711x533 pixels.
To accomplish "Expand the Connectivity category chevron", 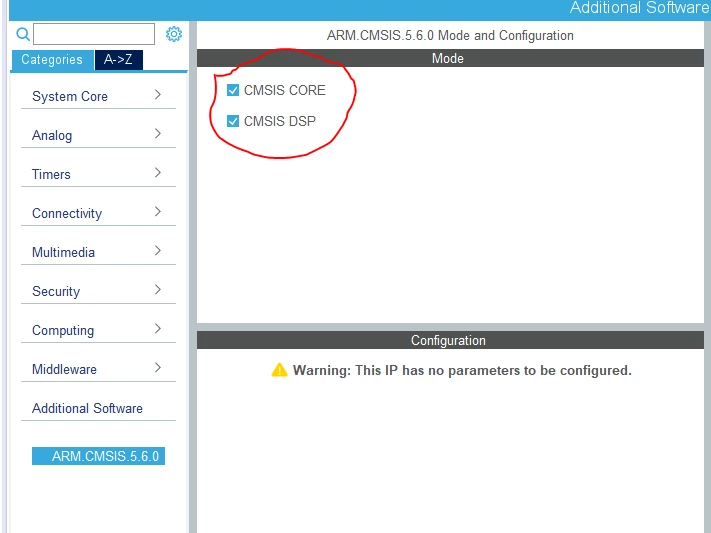I will coord(158,212).
